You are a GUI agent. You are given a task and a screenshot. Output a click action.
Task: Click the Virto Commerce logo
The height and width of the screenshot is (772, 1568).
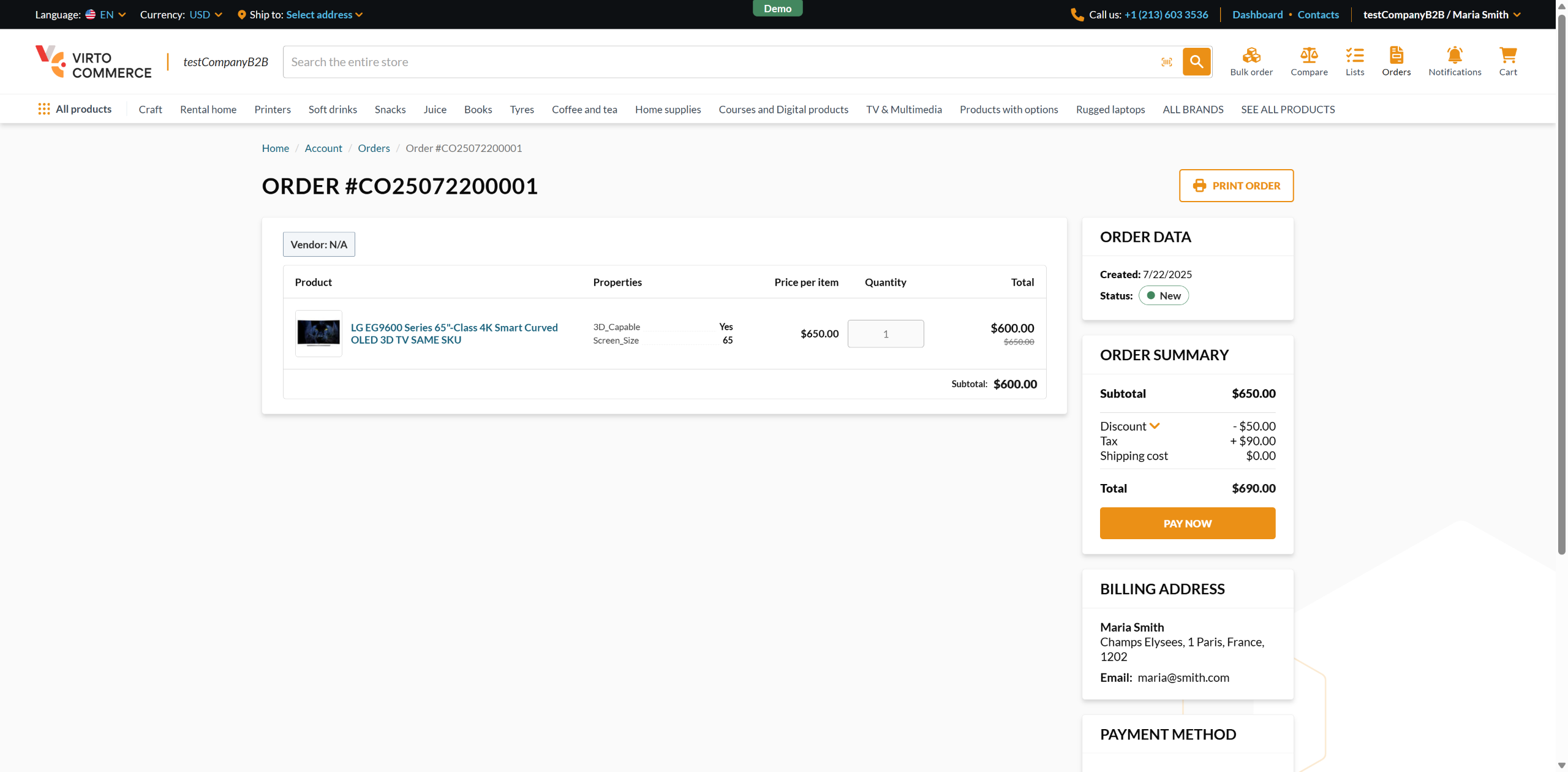pyautogui.click(x=93, y=62)
